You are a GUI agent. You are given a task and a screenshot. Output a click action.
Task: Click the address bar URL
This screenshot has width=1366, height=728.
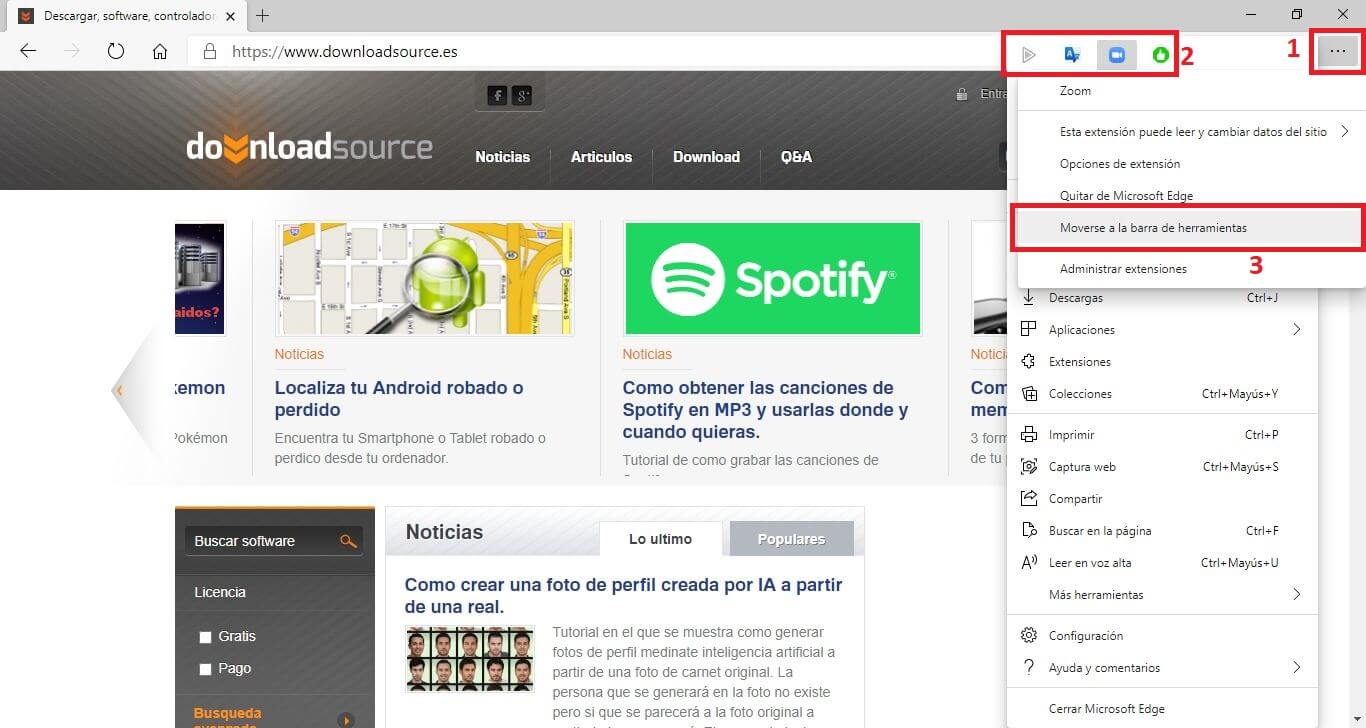pos(345,51)
